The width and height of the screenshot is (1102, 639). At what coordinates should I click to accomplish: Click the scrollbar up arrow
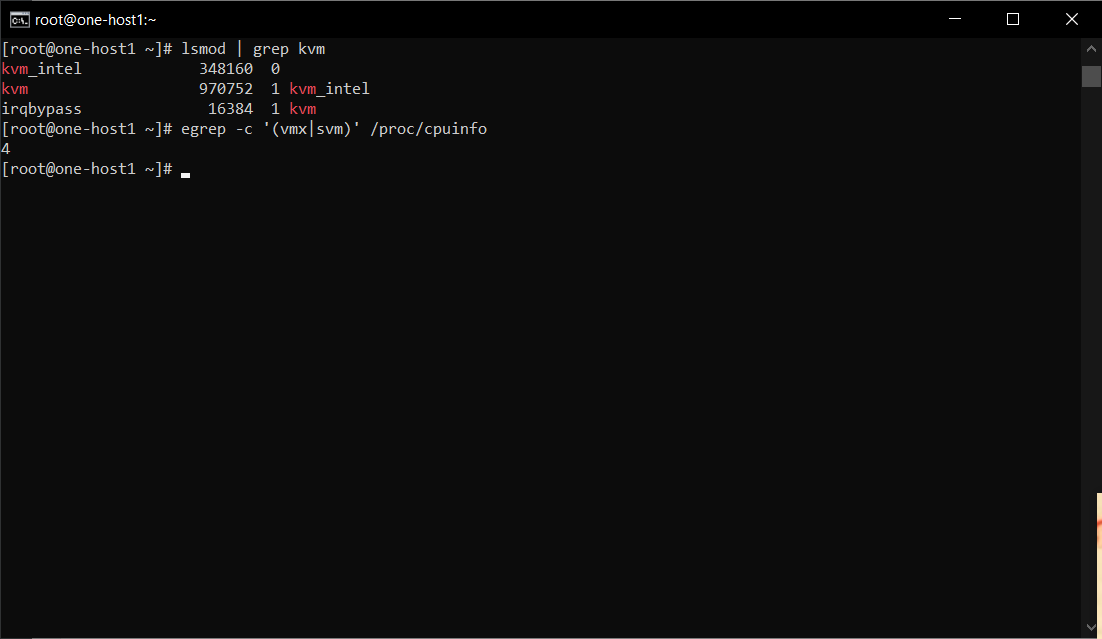pyautogui.click(x=1091, y=49)
